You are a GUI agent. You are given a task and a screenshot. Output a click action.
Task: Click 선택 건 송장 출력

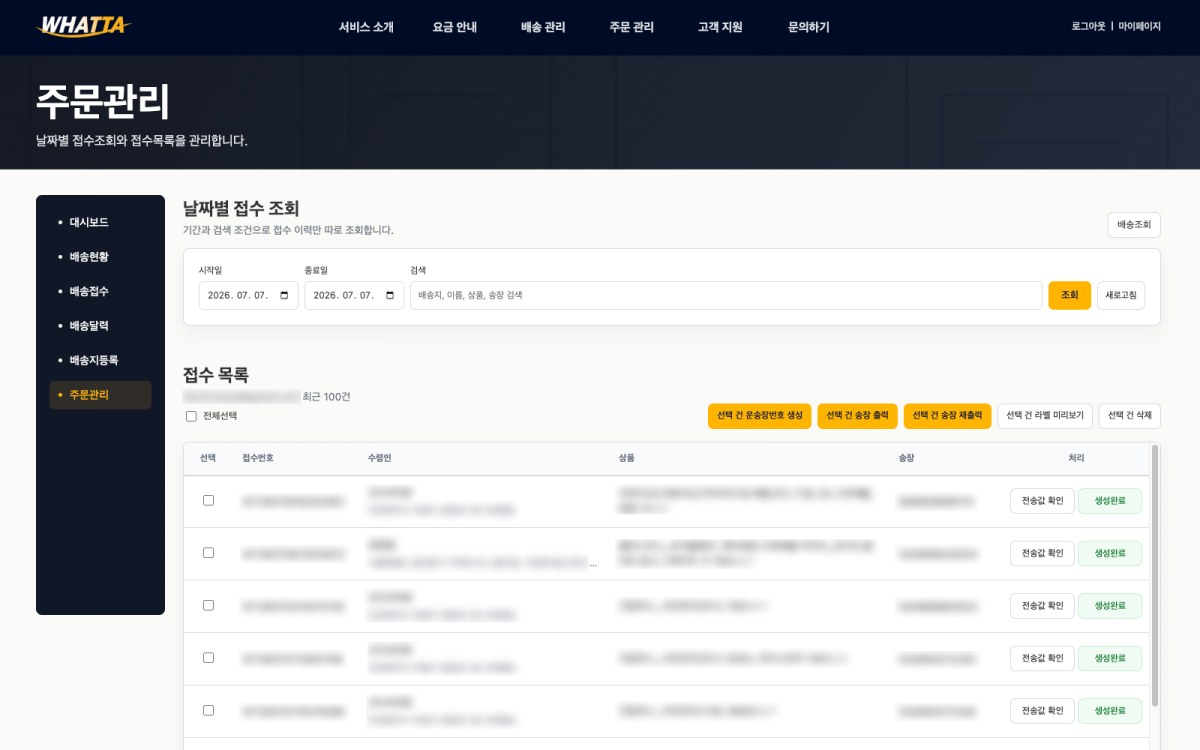(x=857, y=416)
